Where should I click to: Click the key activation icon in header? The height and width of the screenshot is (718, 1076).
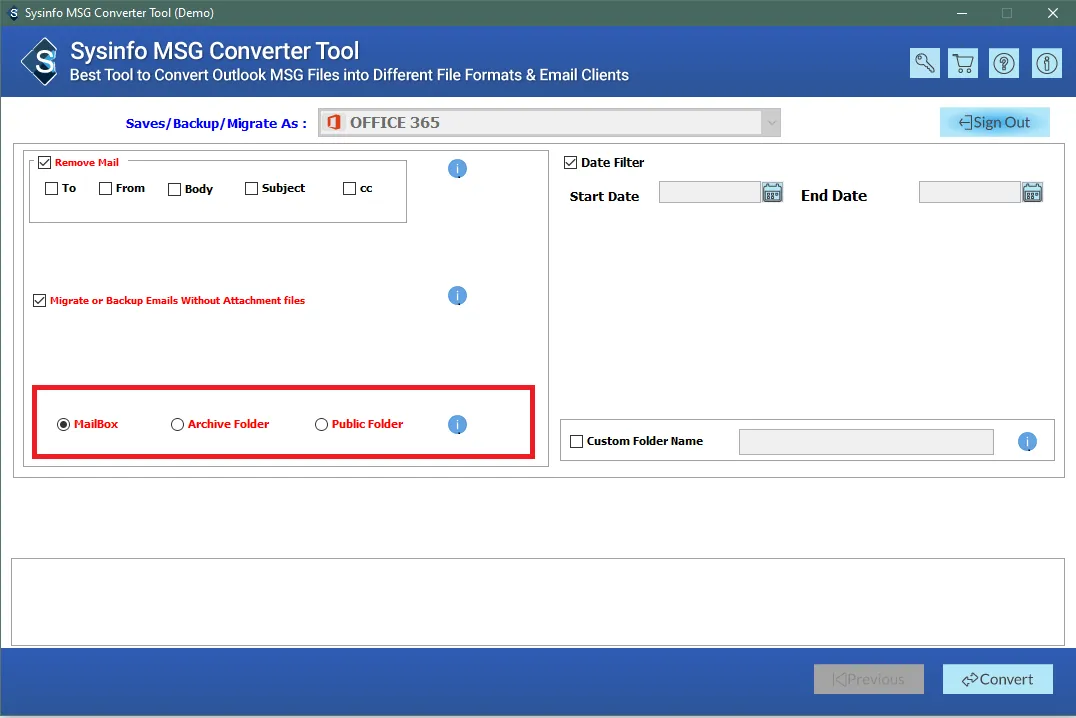coord(925,63)
